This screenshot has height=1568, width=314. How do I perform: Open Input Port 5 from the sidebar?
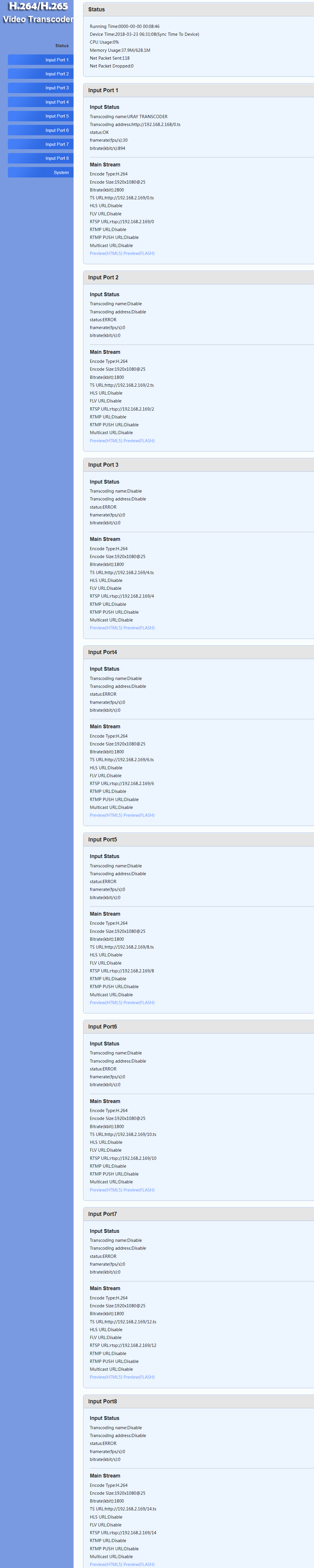click(x=41, y=116)
